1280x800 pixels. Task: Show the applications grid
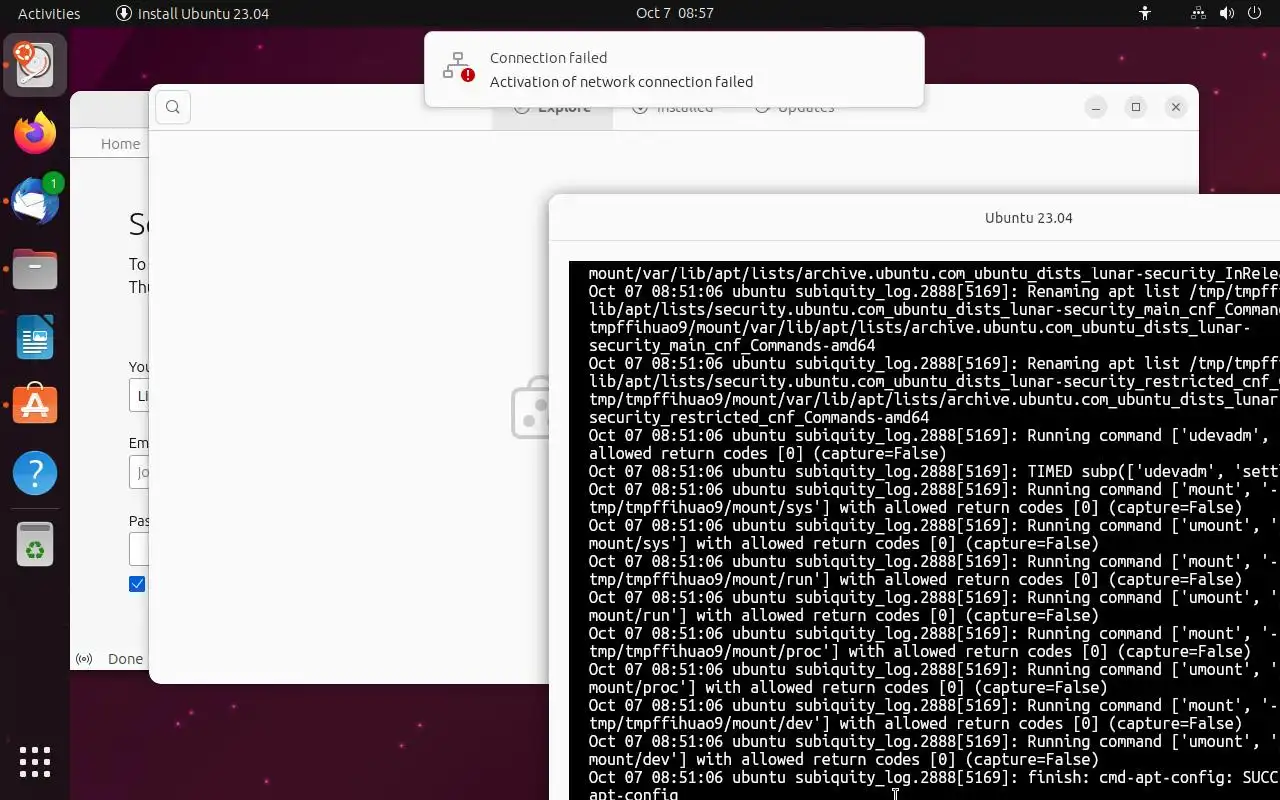35,761
